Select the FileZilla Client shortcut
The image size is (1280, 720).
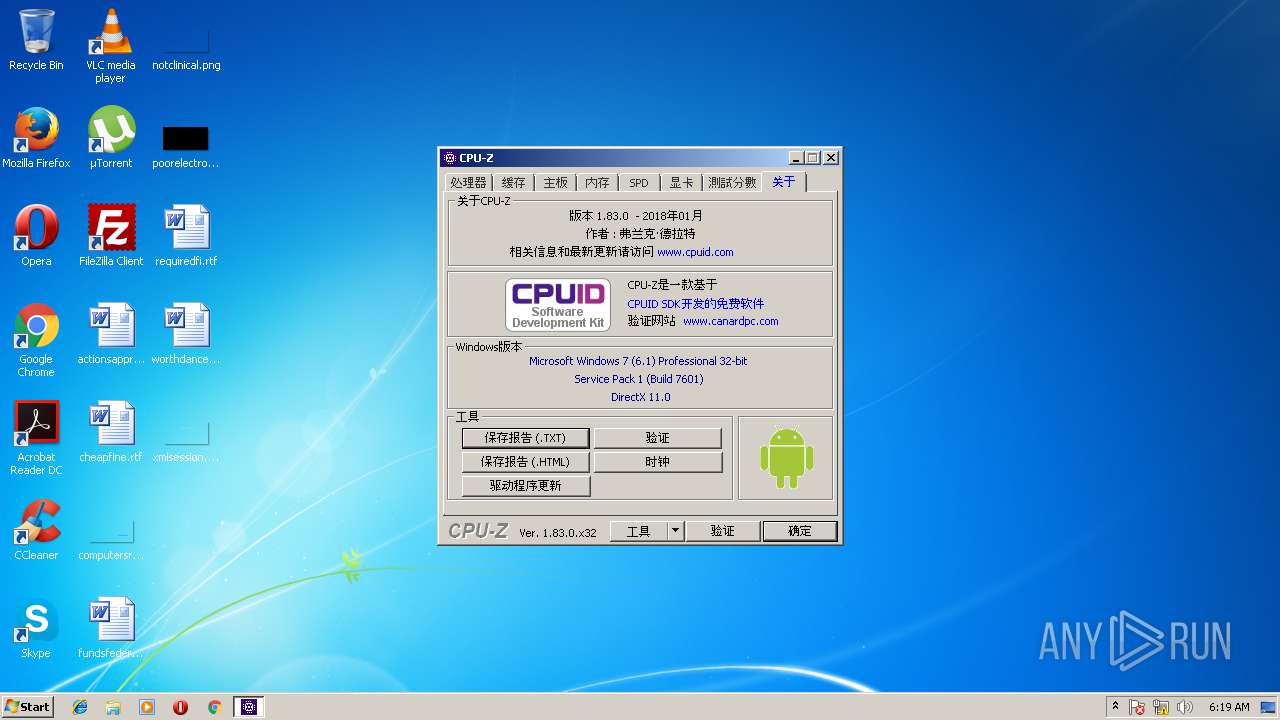(110, 236)
